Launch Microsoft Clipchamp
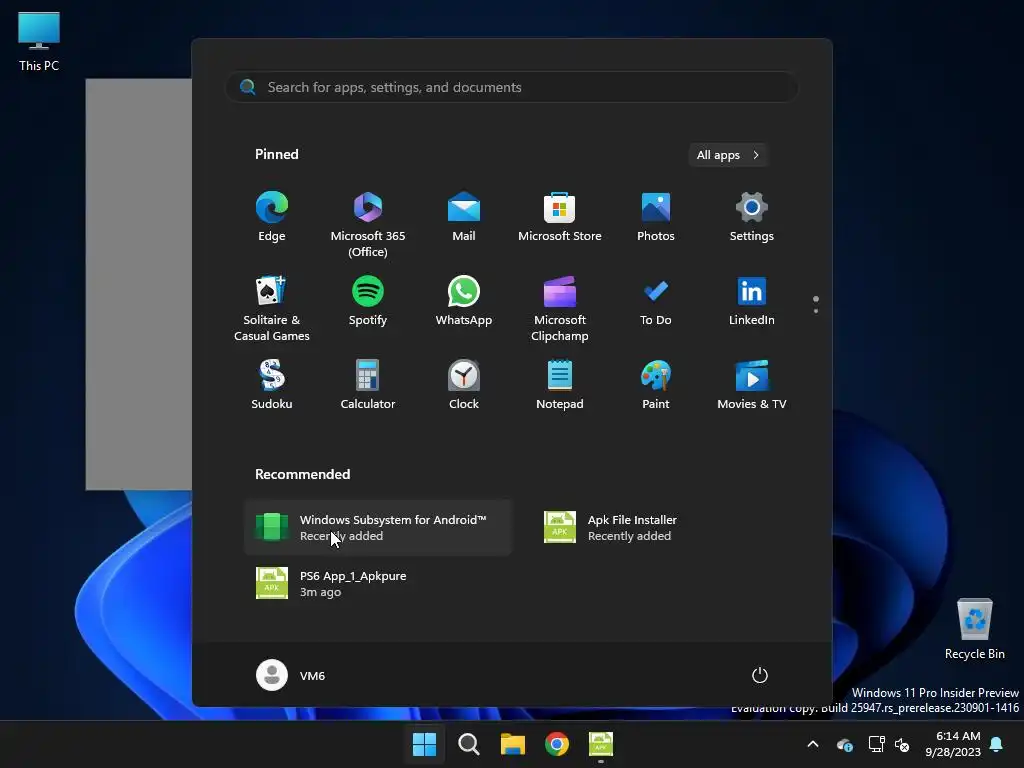Image resolution: width=1024 pixels, height=768 pixels. (x=560, y=309)
